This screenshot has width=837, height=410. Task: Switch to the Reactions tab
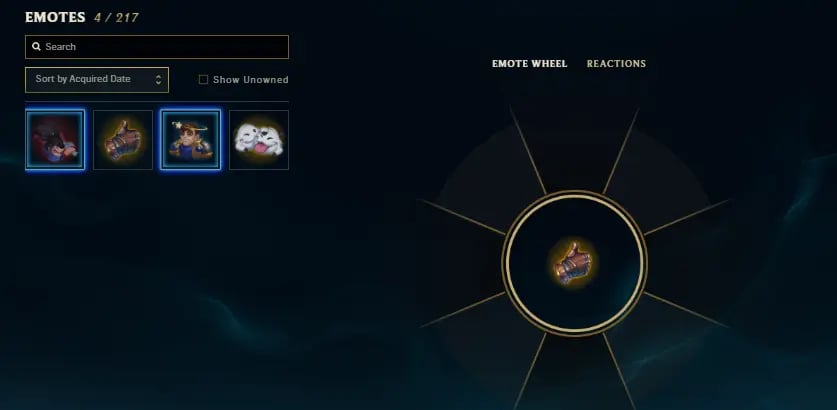[x=616, y=64]
